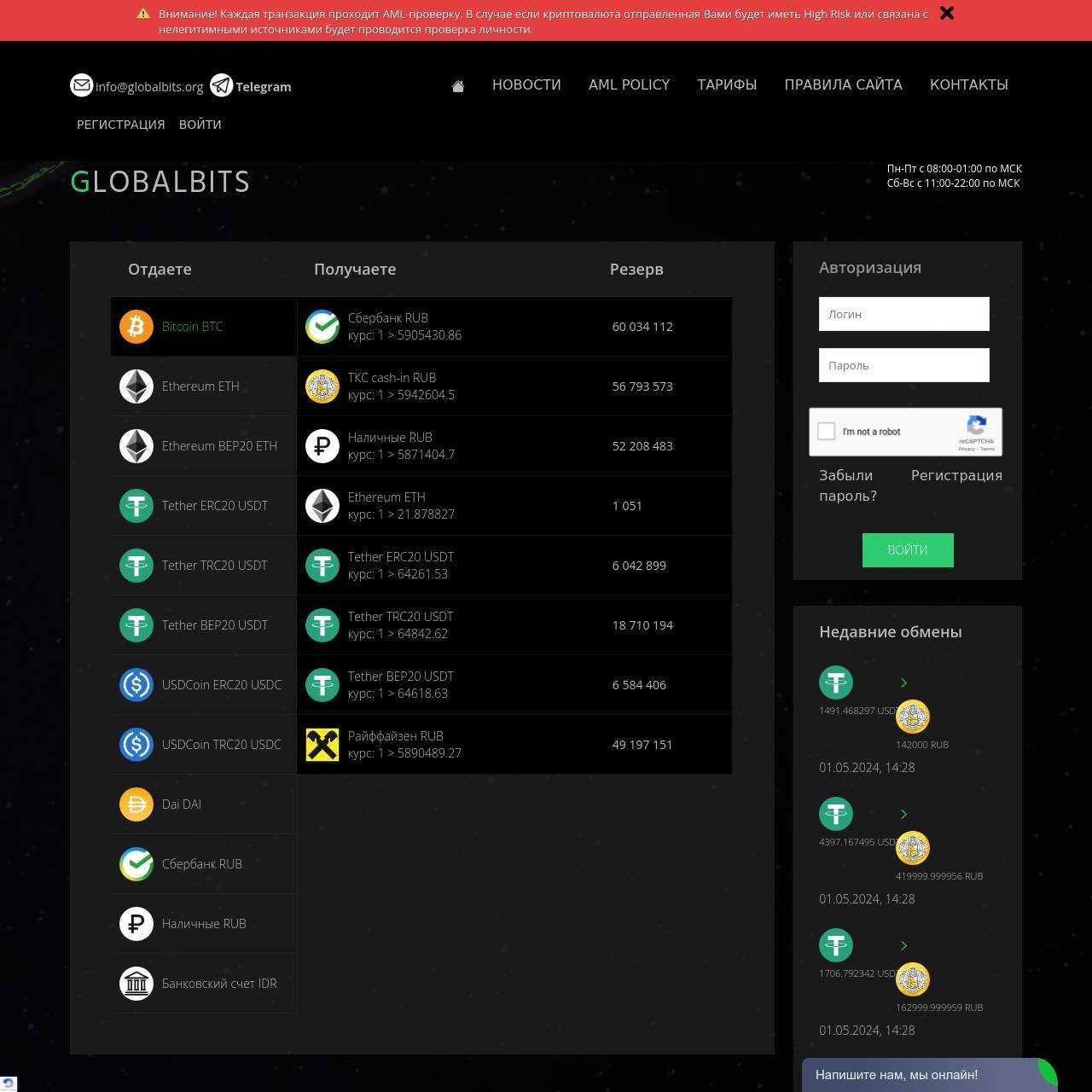The image size is (1092, 1092).
Task: Click the arrow in the 162999.999959 RUB exchange
Action: coord(904,945)
